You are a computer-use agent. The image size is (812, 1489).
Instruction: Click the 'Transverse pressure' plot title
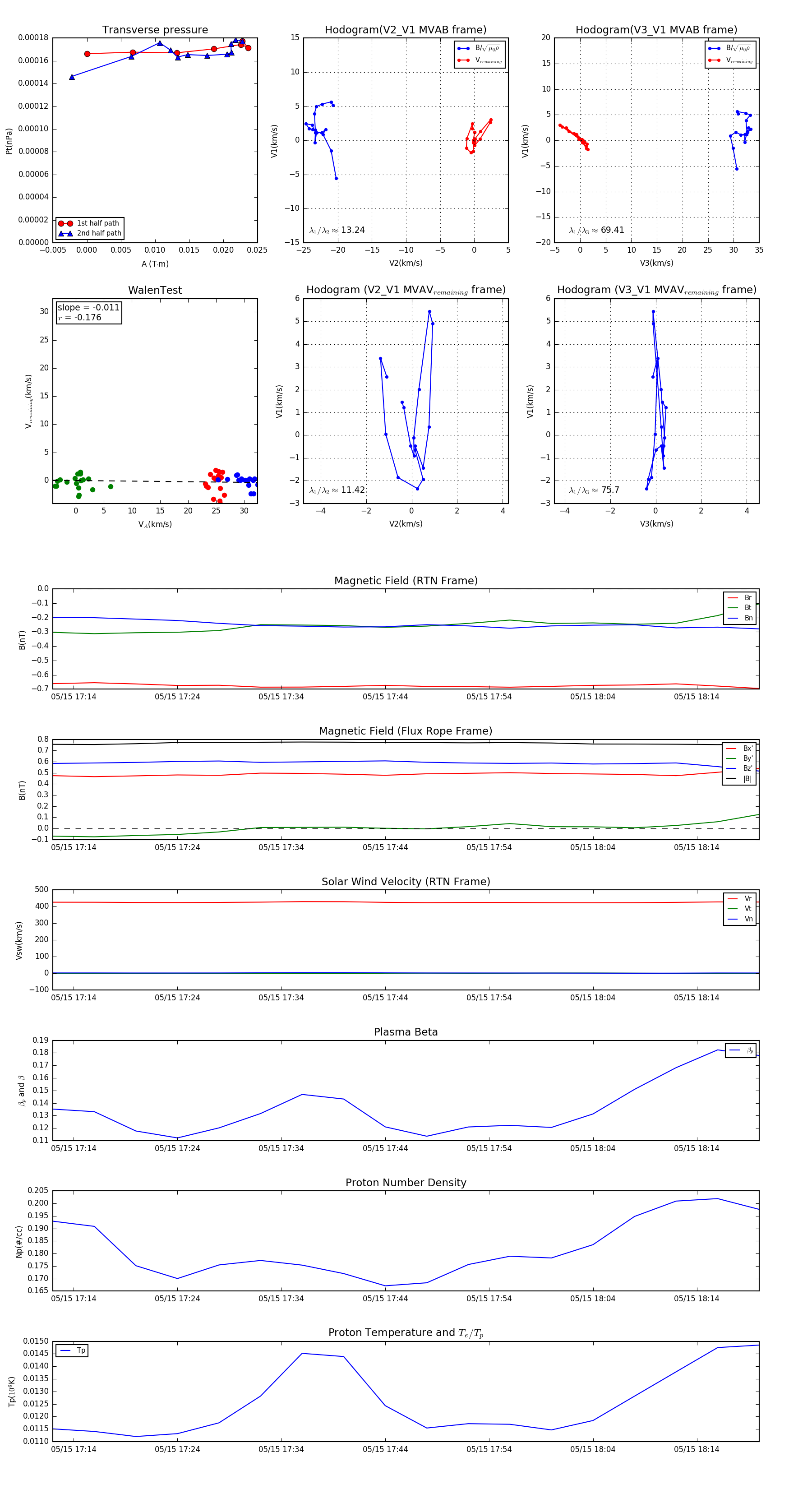[x=155, y=30]
